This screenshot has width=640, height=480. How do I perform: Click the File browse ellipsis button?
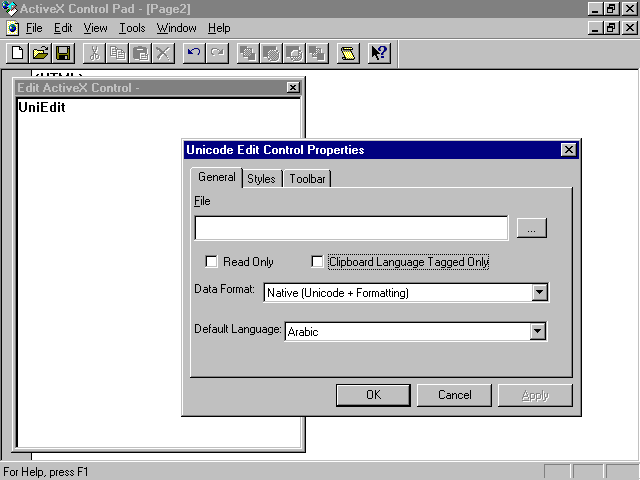point(531,229)
